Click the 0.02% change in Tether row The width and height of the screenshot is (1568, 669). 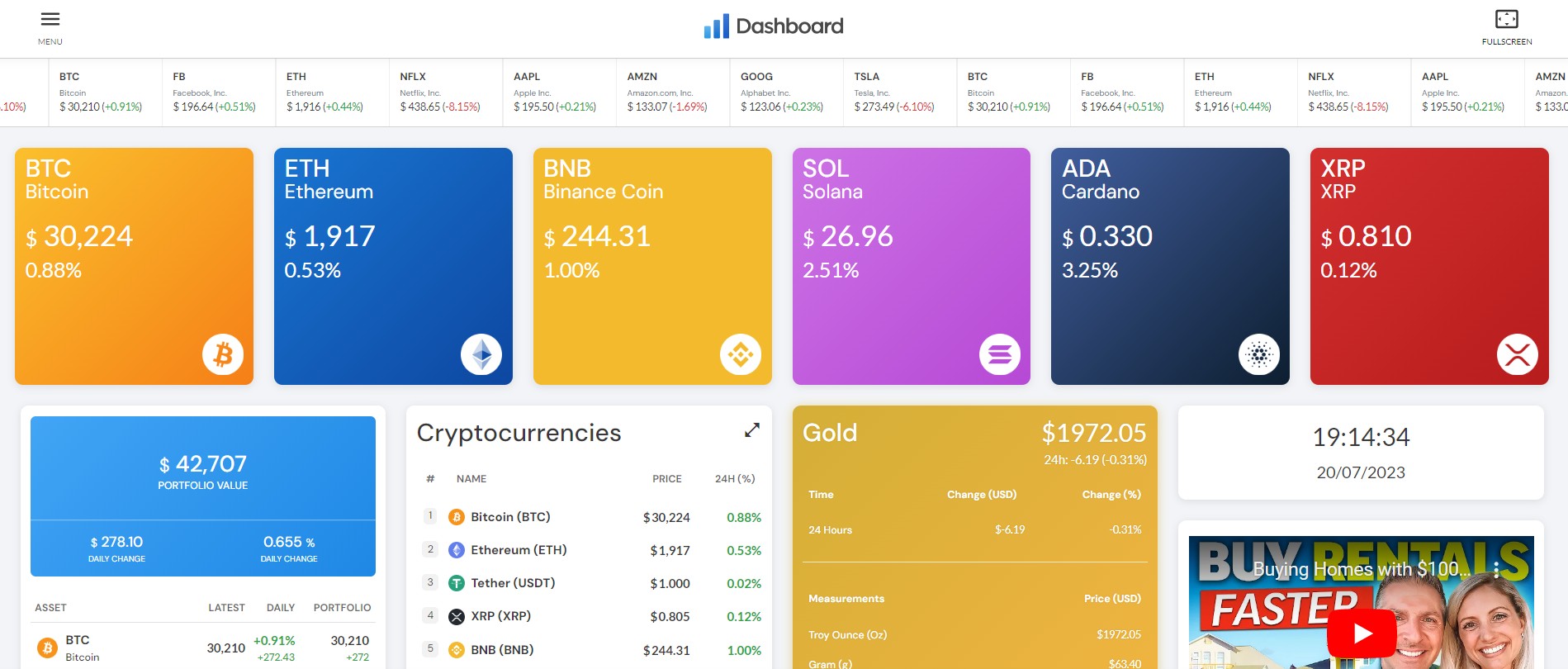point(744,584)
